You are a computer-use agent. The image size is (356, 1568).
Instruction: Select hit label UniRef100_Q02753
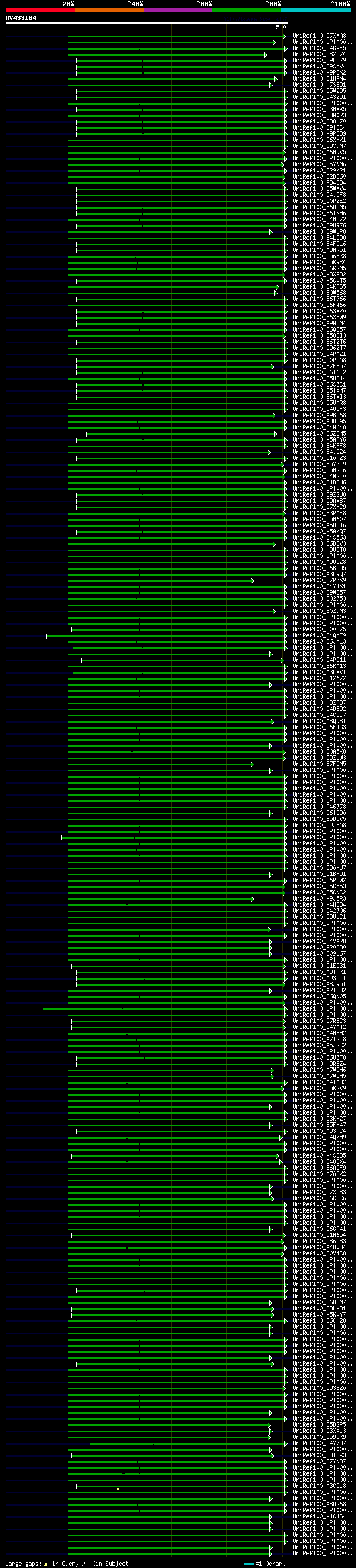click(319, 599)
